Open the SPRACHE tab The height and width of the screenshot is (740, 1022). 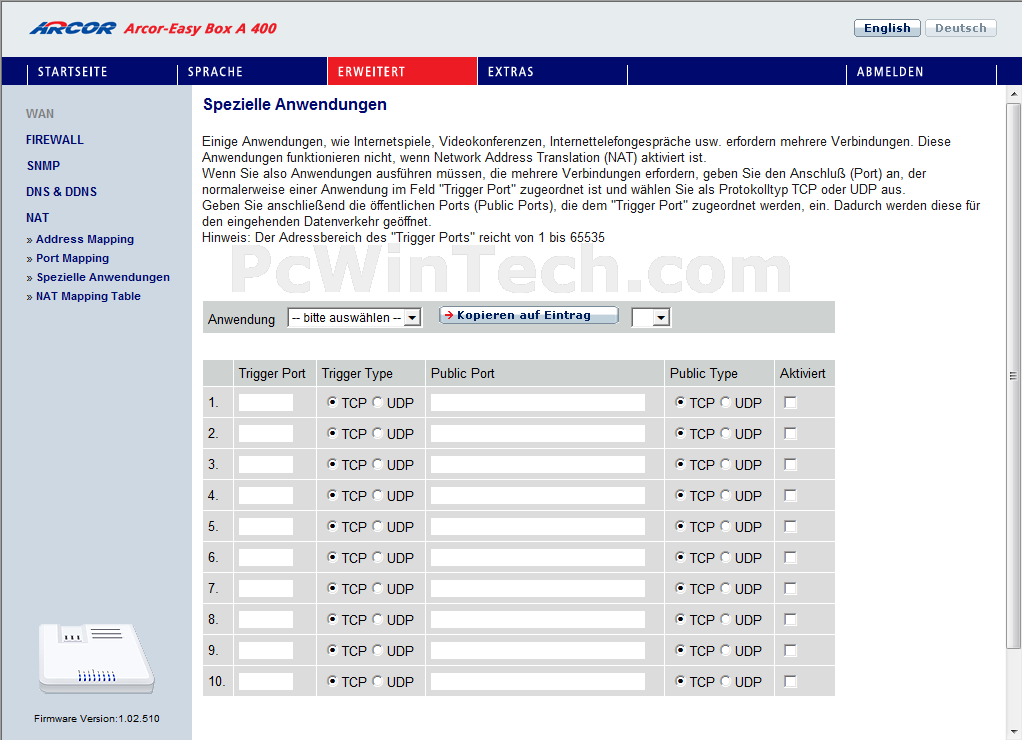tap(215, 72)
